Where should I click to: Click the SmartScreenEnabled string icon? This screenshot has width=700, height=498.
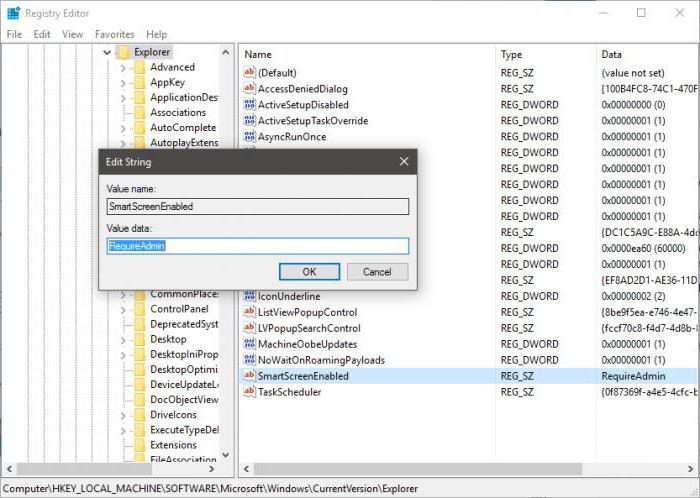click(250, 376)
